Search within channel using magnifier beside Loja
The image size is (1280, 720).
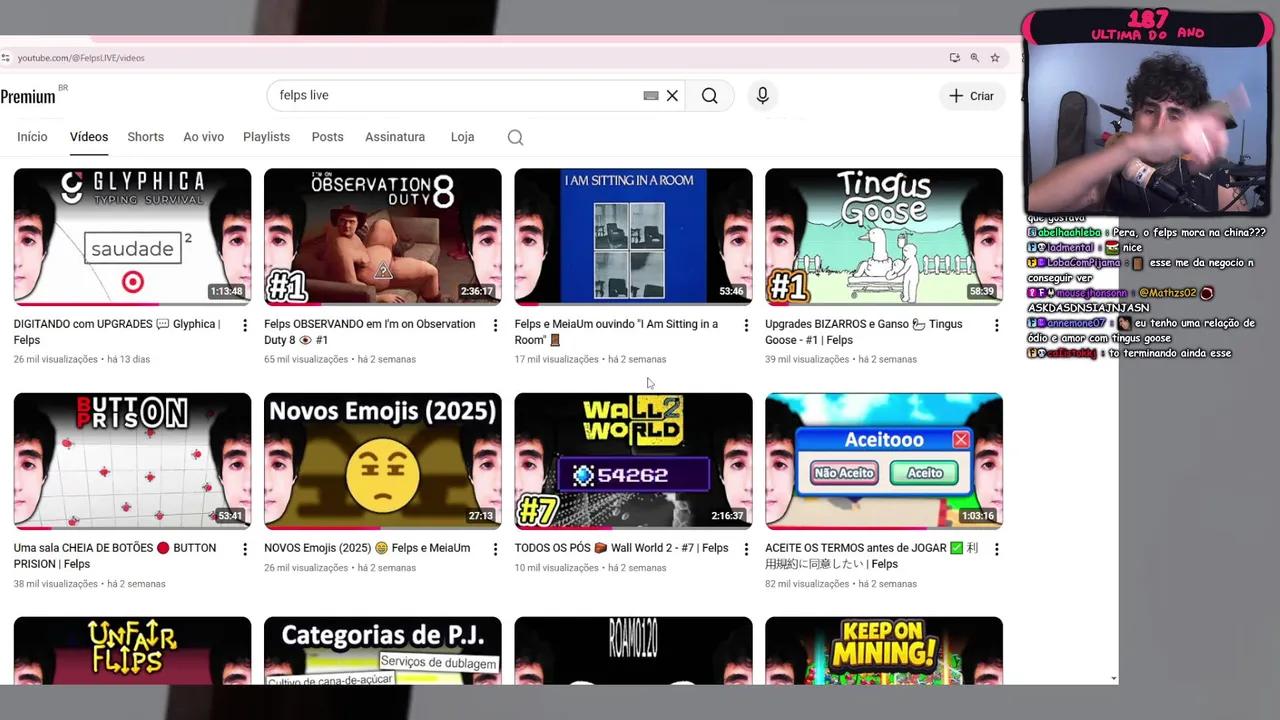point(515,138)
